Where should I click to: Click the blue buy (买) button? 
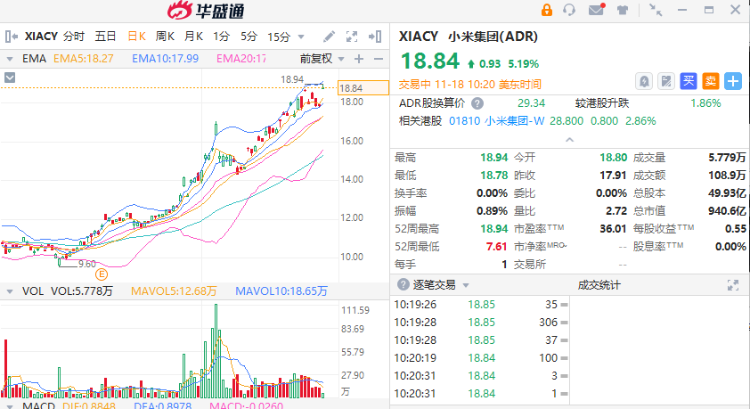point(688,81)
